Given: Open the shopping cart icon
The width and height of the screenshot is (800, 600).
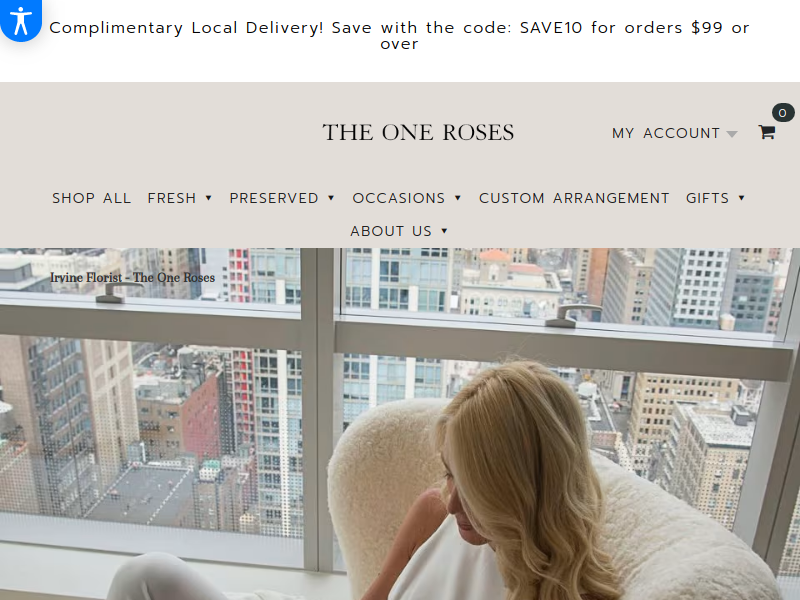Looking at the screenshot, I should [x=766, y=132].
